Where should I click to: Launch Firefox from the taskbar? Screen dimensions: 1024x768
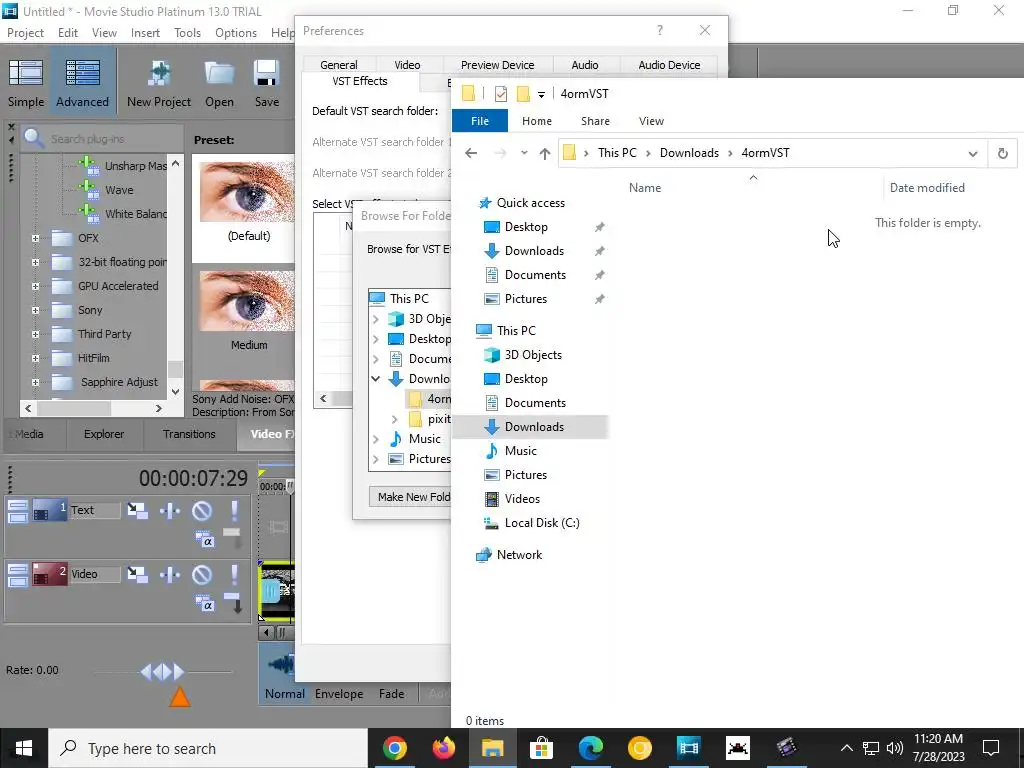(444, 748)
